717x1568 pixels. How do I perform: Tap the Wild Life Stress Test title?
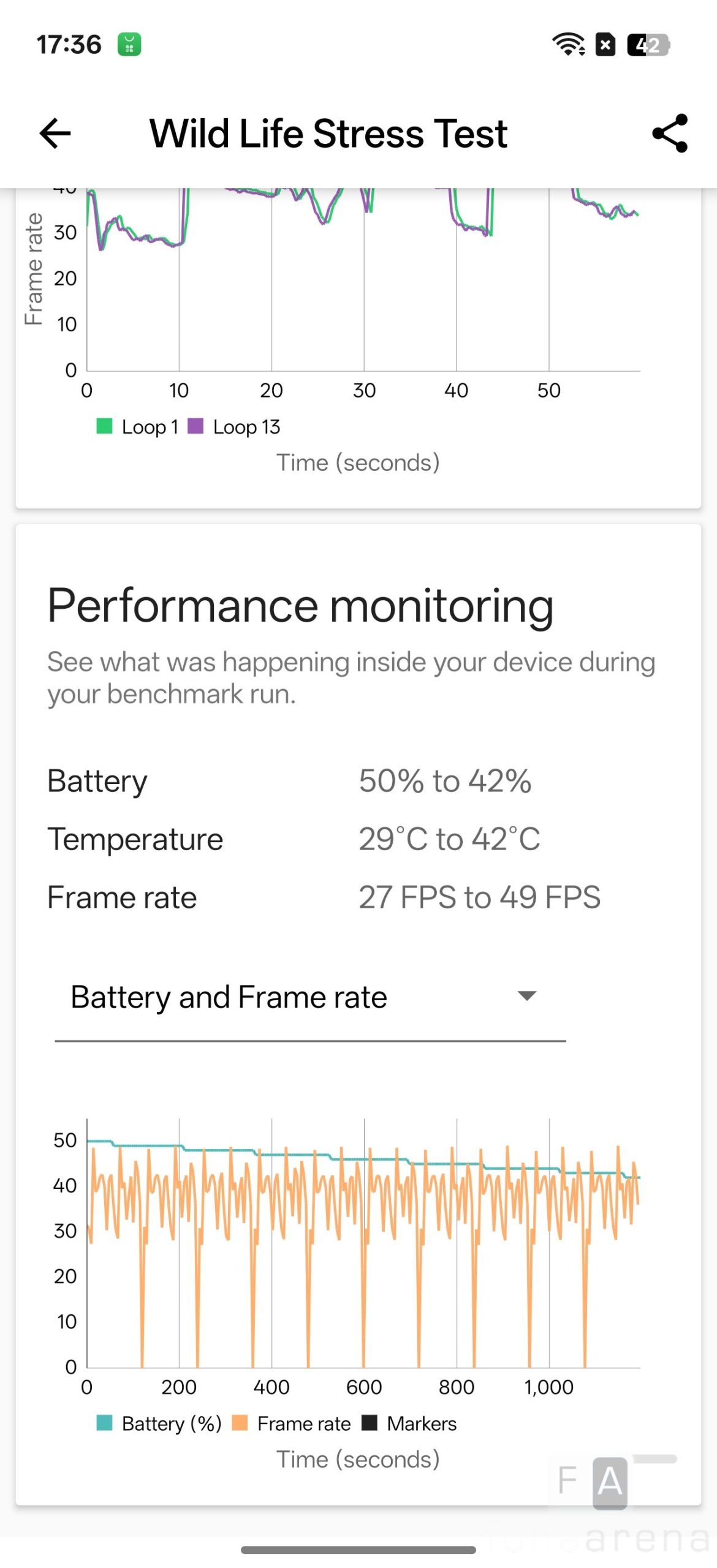click(x=328, y=134)
